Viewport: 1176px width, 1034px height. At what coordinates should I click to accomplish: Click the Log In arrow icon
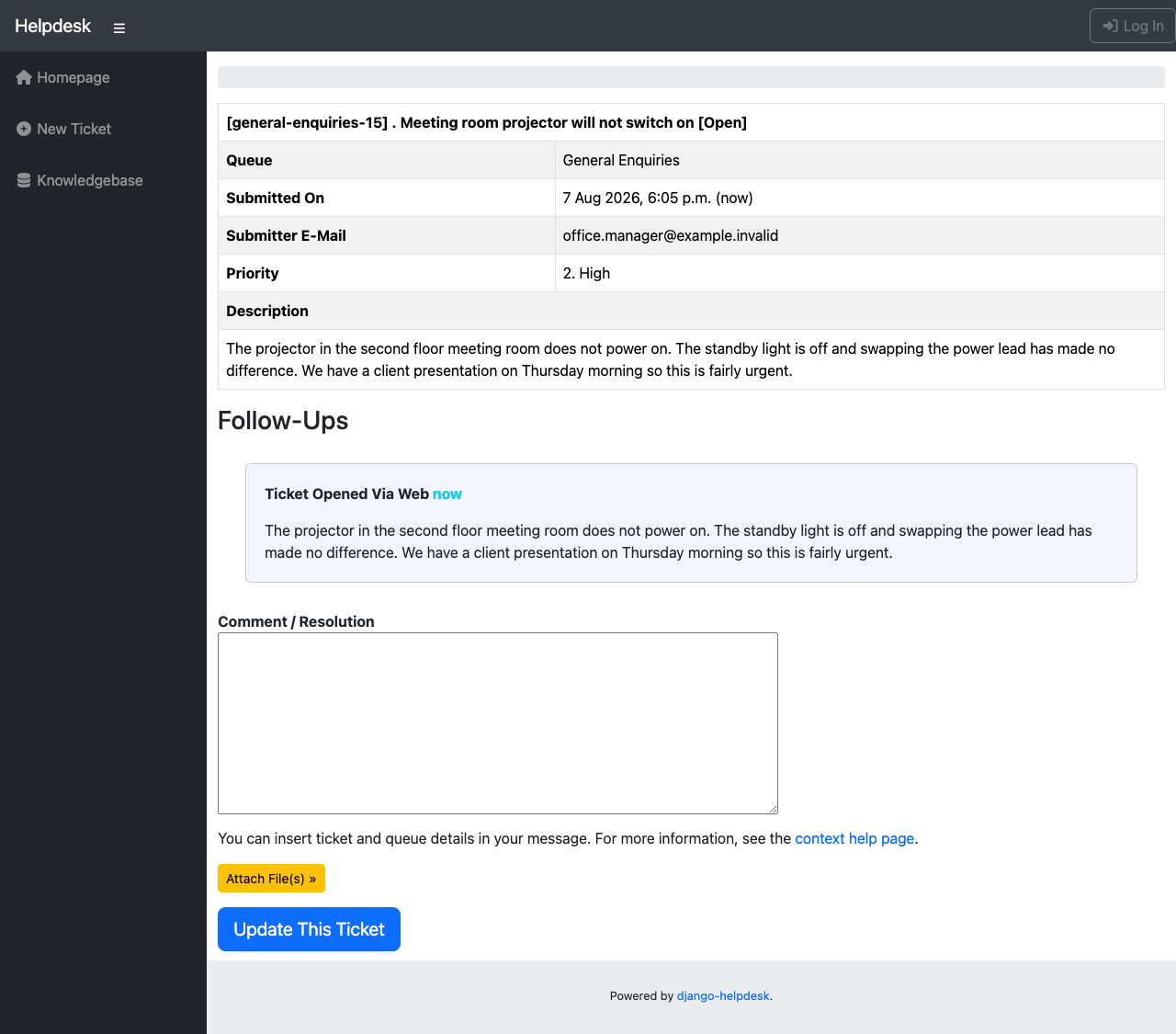tap(1110, 26)
